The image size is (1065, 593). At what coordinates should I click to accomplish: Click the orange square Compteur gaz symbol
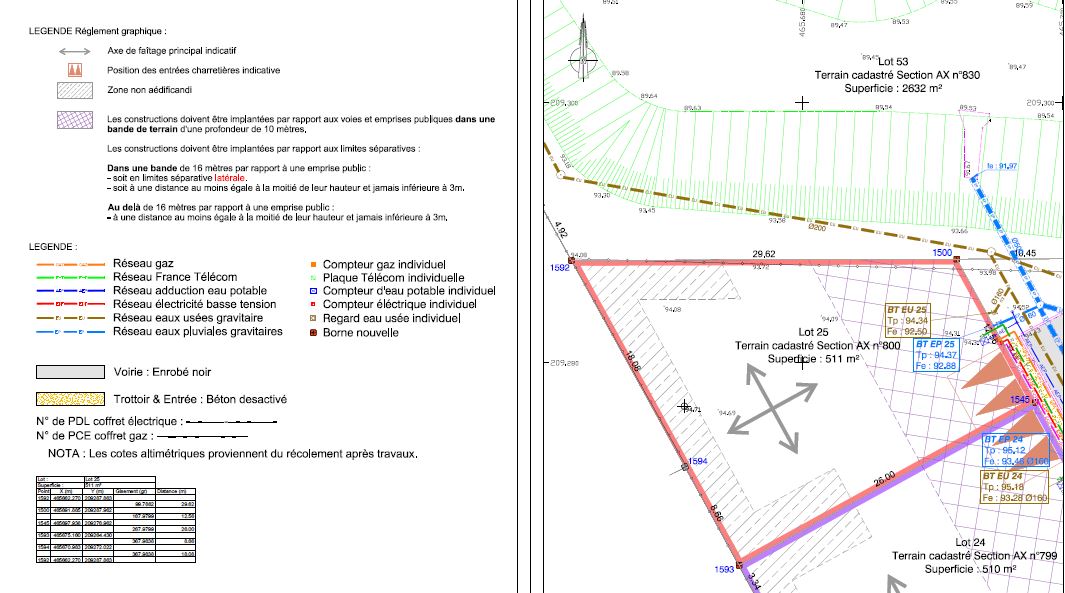point(313,264)
